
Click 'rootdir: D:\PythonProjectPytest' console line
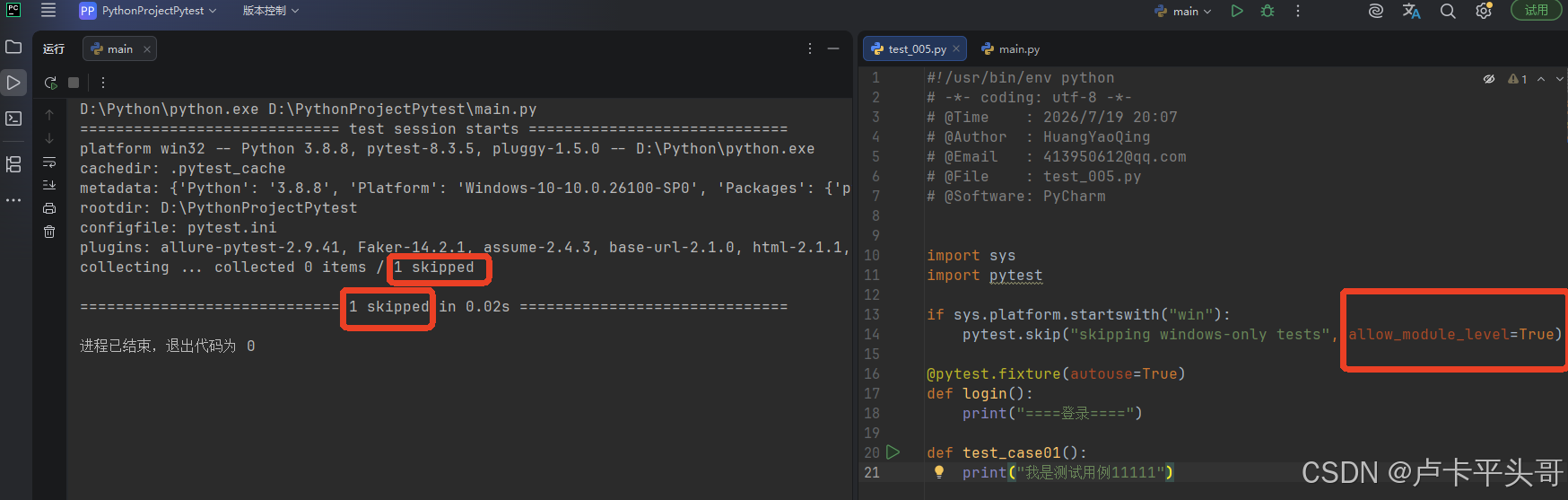pyautogui.click(x=218, y=208)
